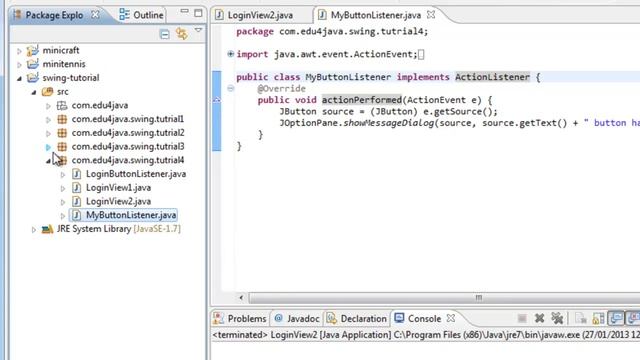Click JRE System Library icon

point(47,229)
